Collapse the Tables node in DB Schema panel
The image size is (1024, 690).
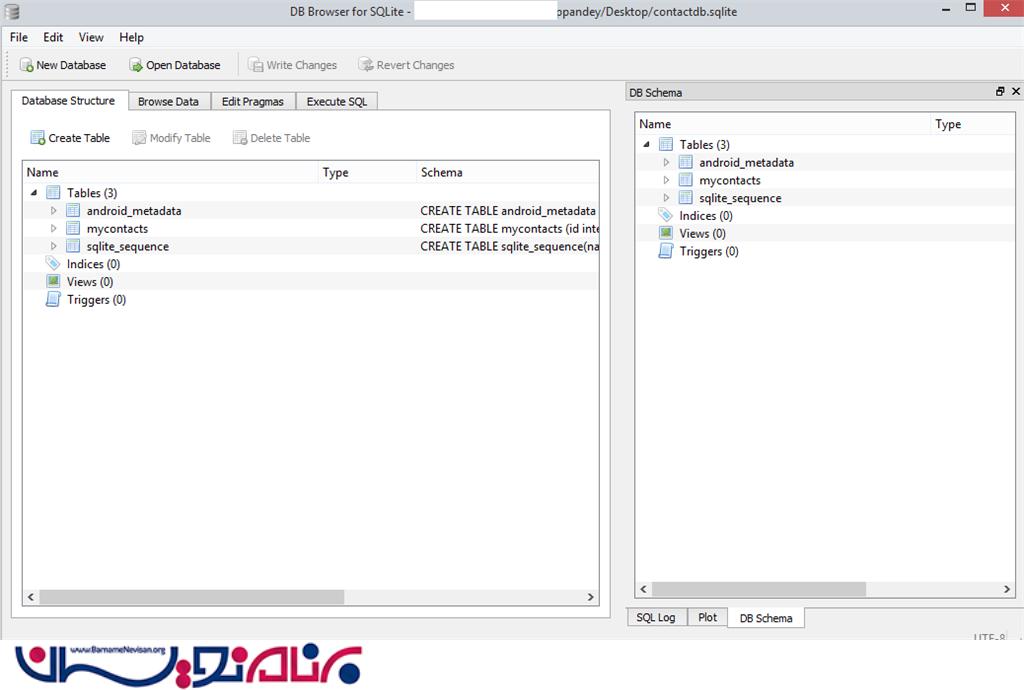[647, 145]
